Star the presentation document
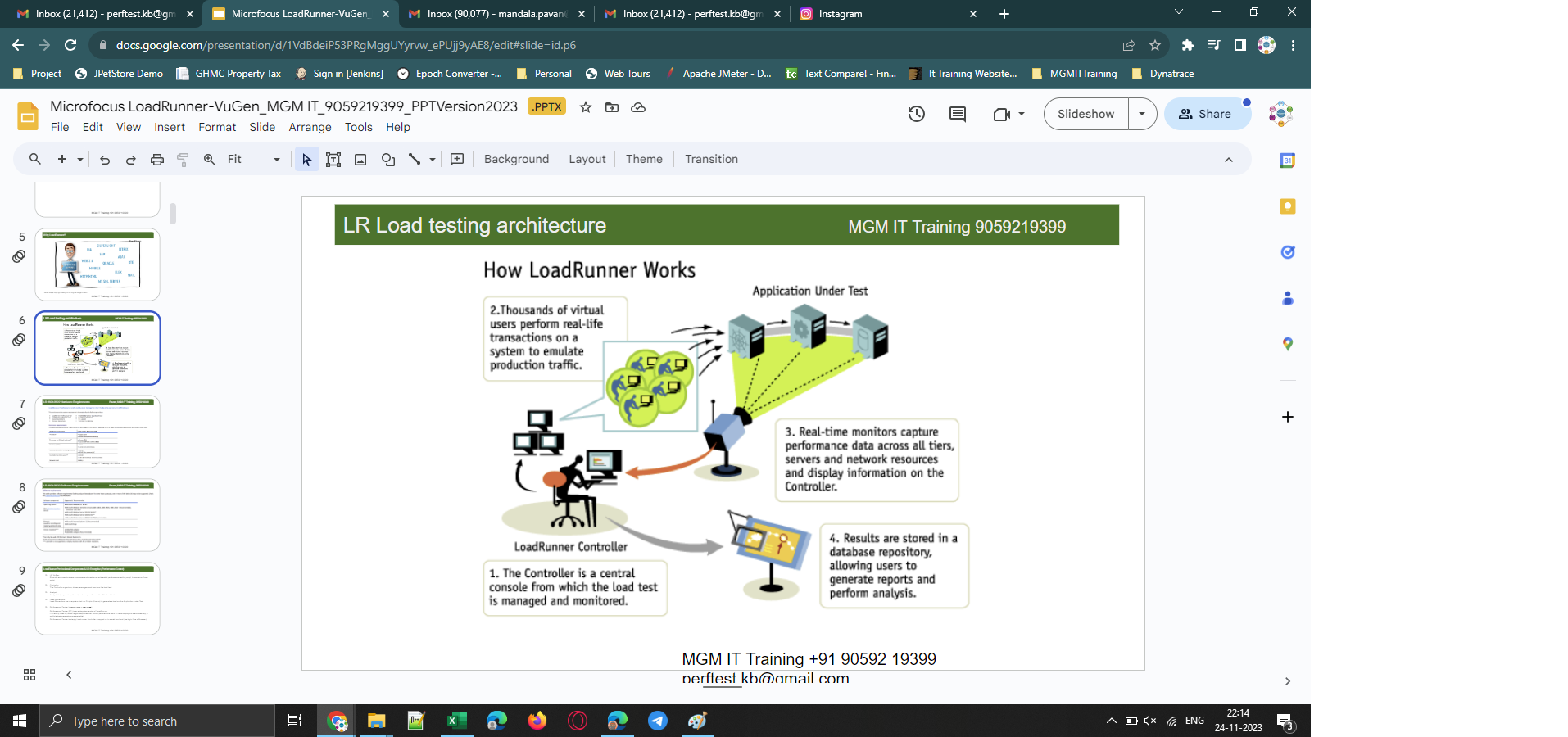The height and width of the screenshot is (737, 1568). [586, 107]
